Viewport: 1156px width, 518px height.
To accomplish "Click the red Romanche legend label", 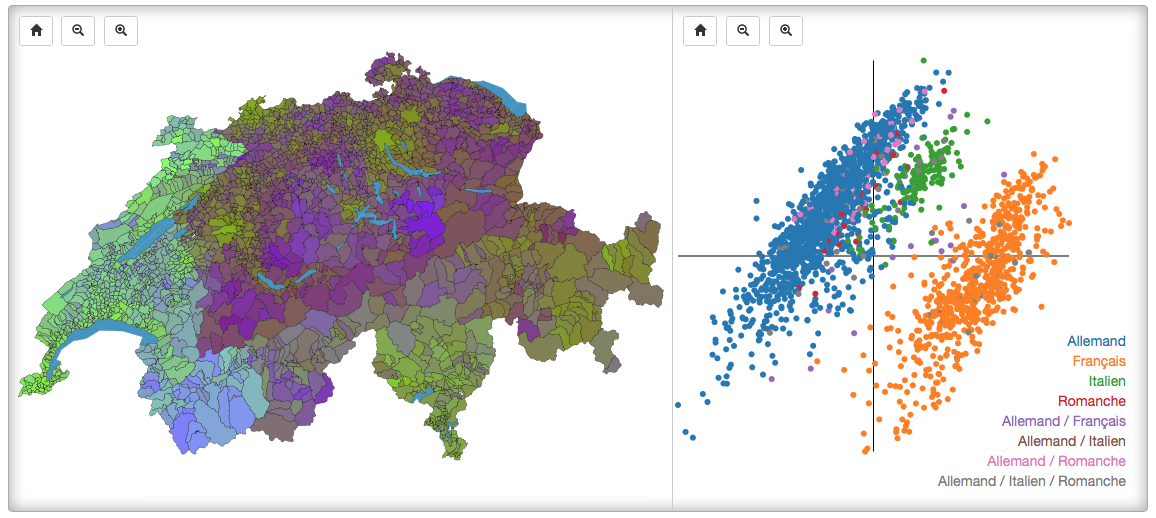I will (x=1094, y=401).
